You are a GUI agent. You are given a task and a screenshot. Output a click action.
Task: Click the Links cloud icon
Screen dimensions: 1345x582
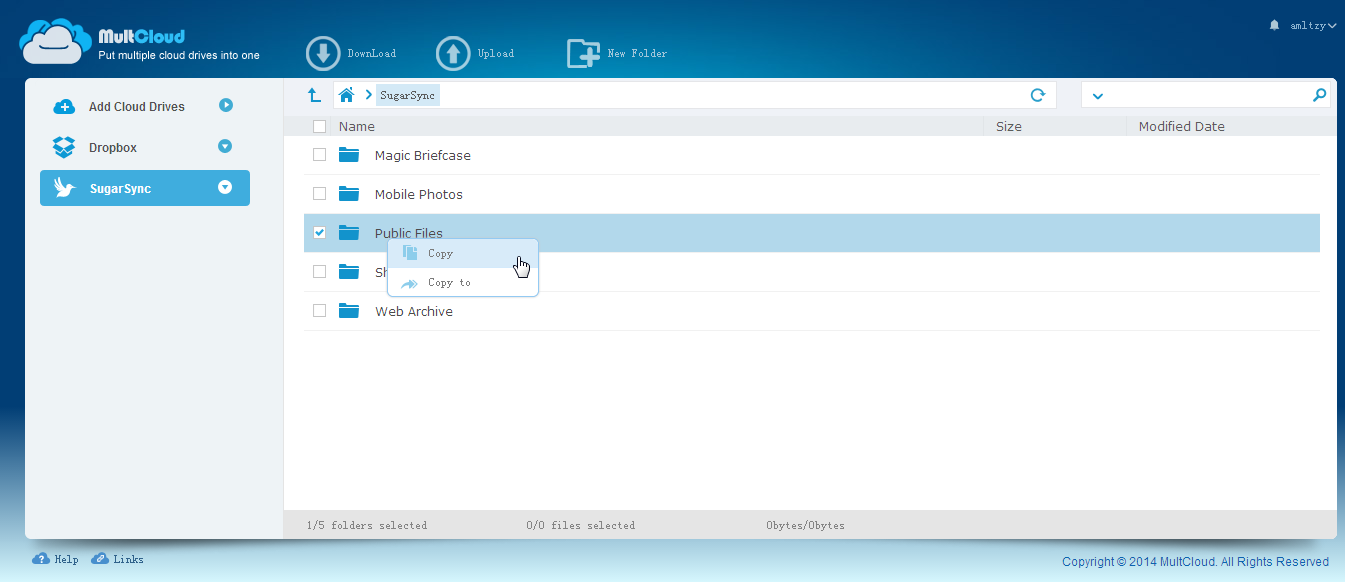(x=100, y=559)
